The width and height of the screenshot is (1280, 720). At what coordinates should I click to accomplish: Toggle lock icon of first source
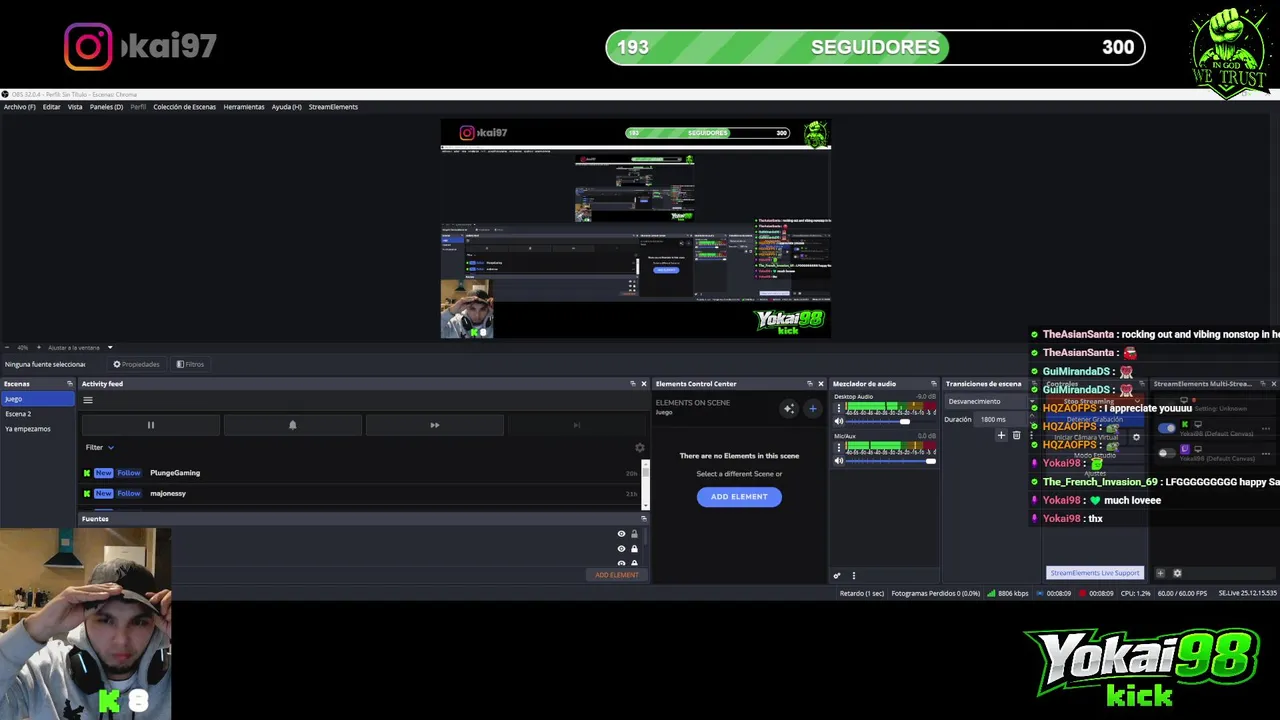point(634,534)
